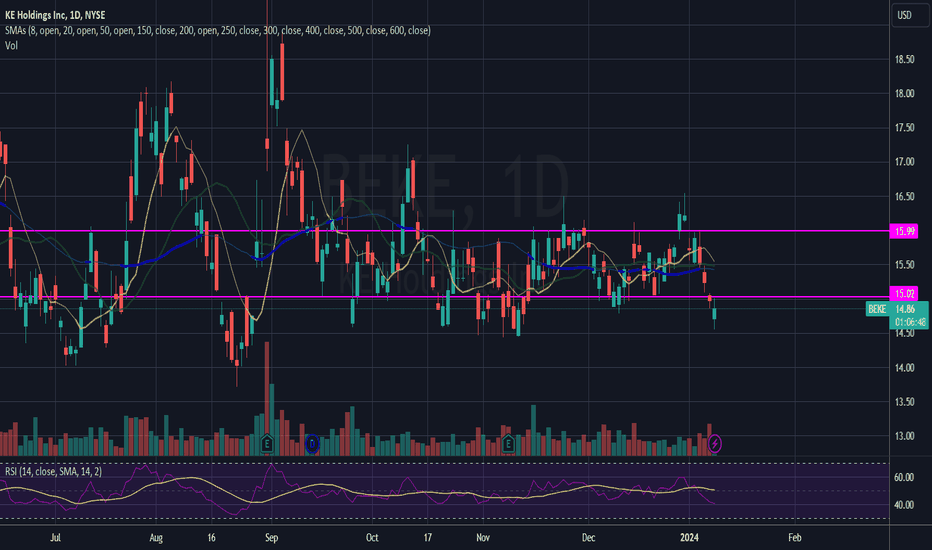
Task: Select the Vol indicator label
Action: point(11,46)
